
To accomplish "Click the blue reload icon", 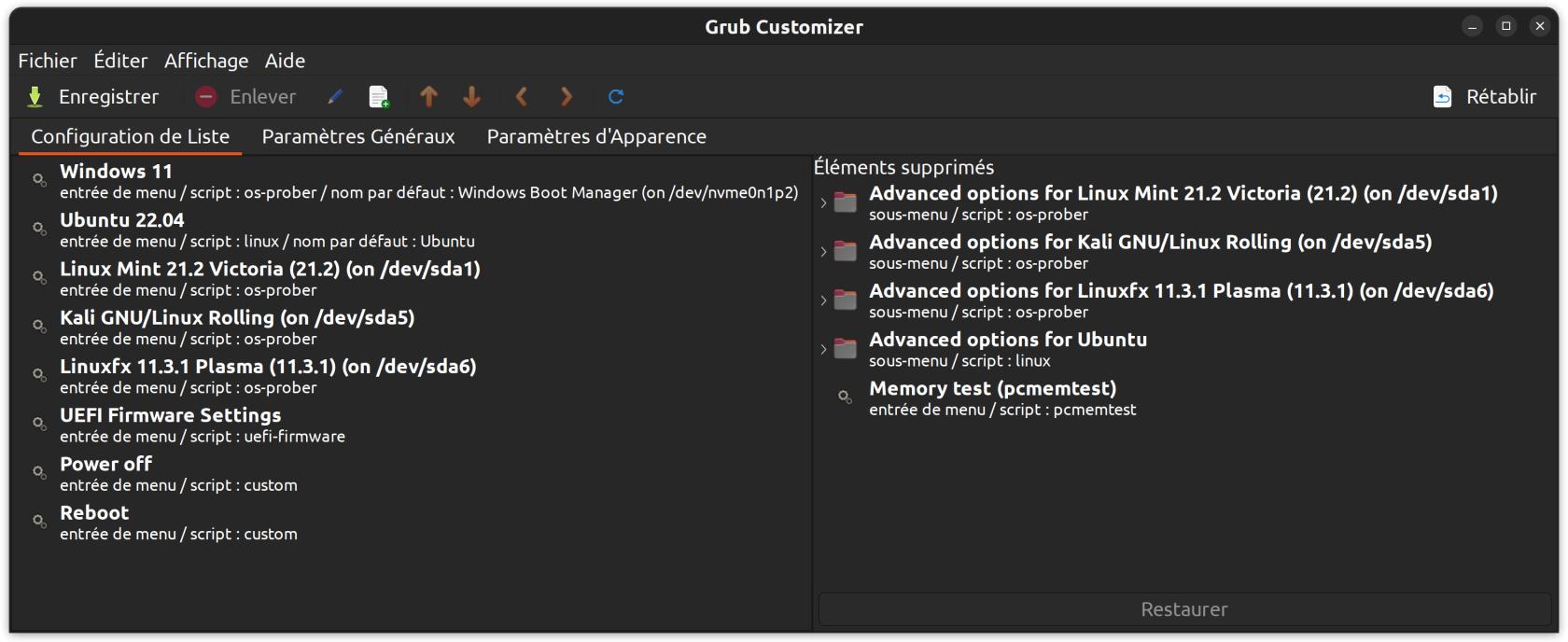I will click(616, 97).
